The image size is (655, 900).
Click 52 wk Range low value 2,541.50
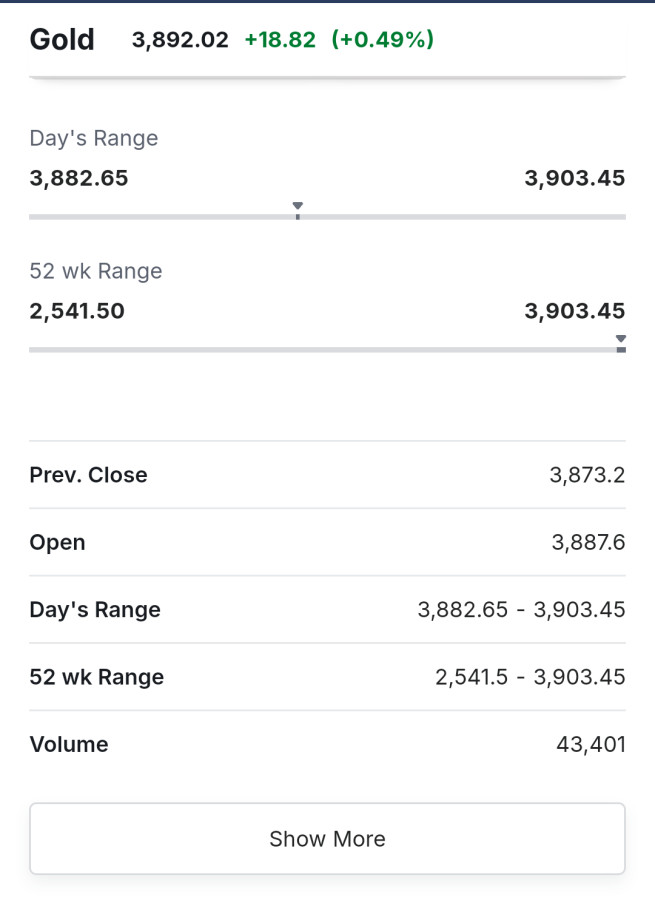[x=77, y=311]
